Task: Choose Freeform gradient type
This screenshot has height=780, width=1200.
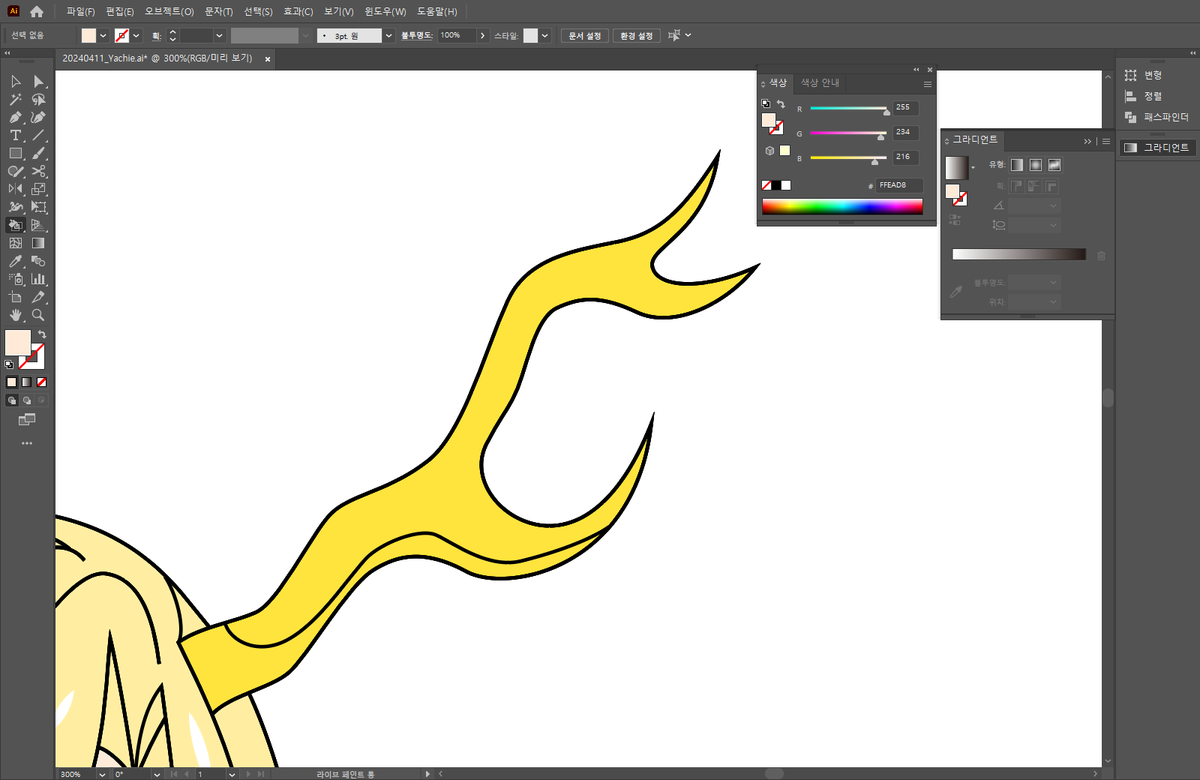Action: point(1054,165)
